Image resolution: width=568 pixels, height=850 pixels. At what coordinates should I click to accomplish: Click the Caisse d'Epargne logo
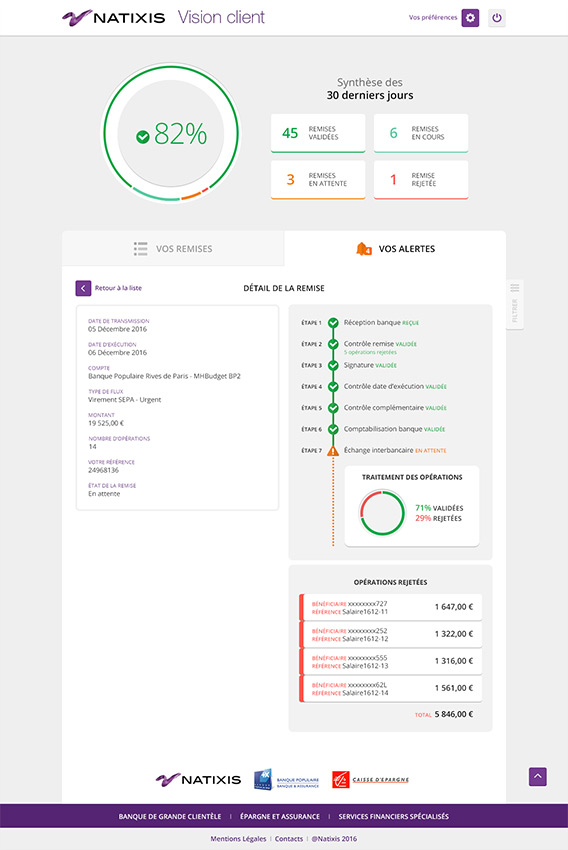point(370,780)
